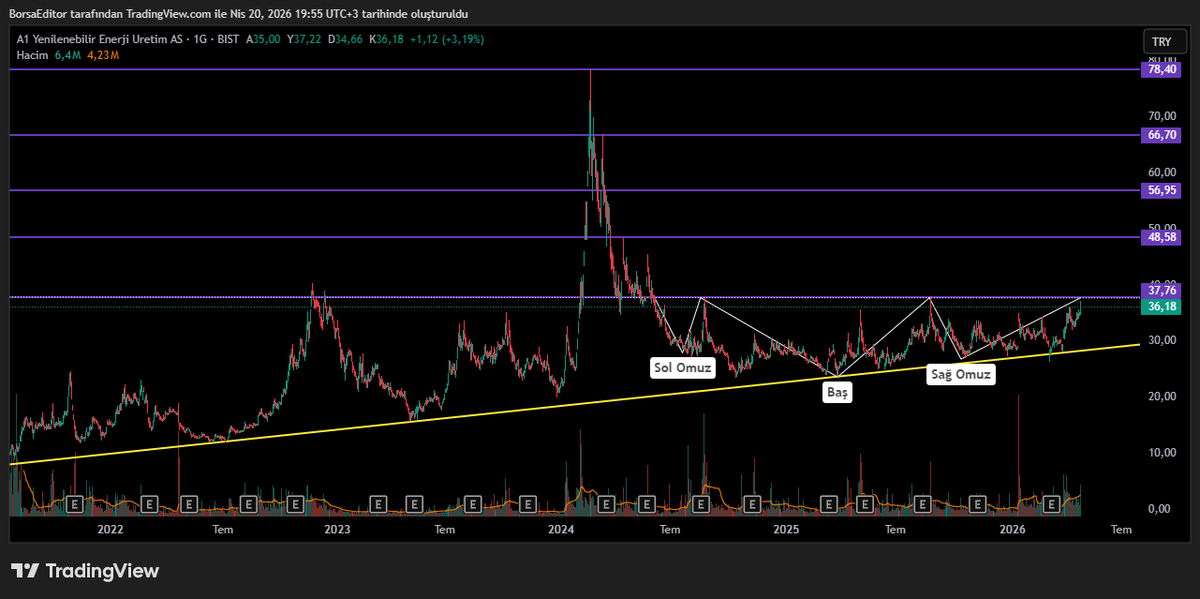
Task: Click the close value K36,18
Action: pos(386,39)
